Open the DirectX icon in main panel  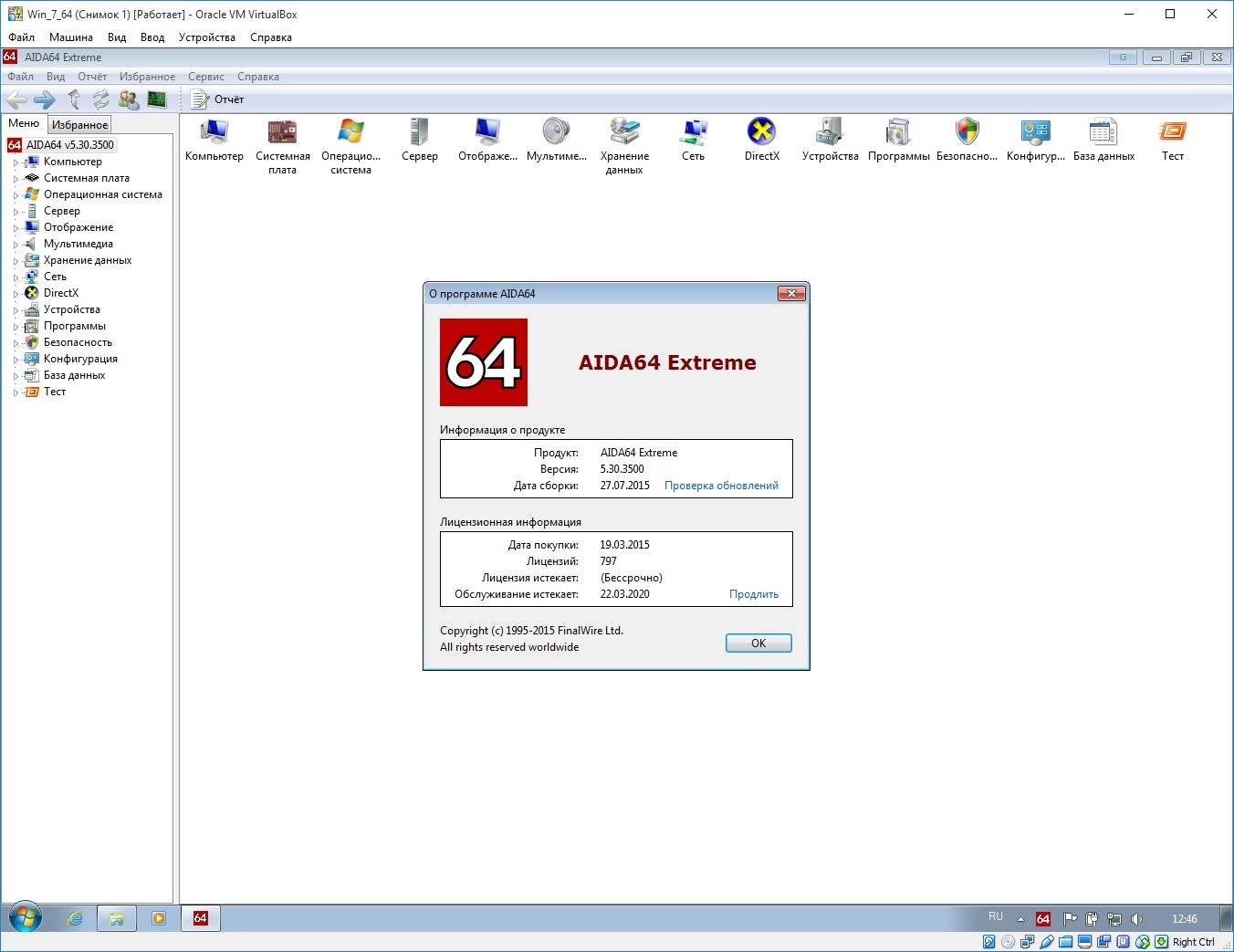coord(761,132)
